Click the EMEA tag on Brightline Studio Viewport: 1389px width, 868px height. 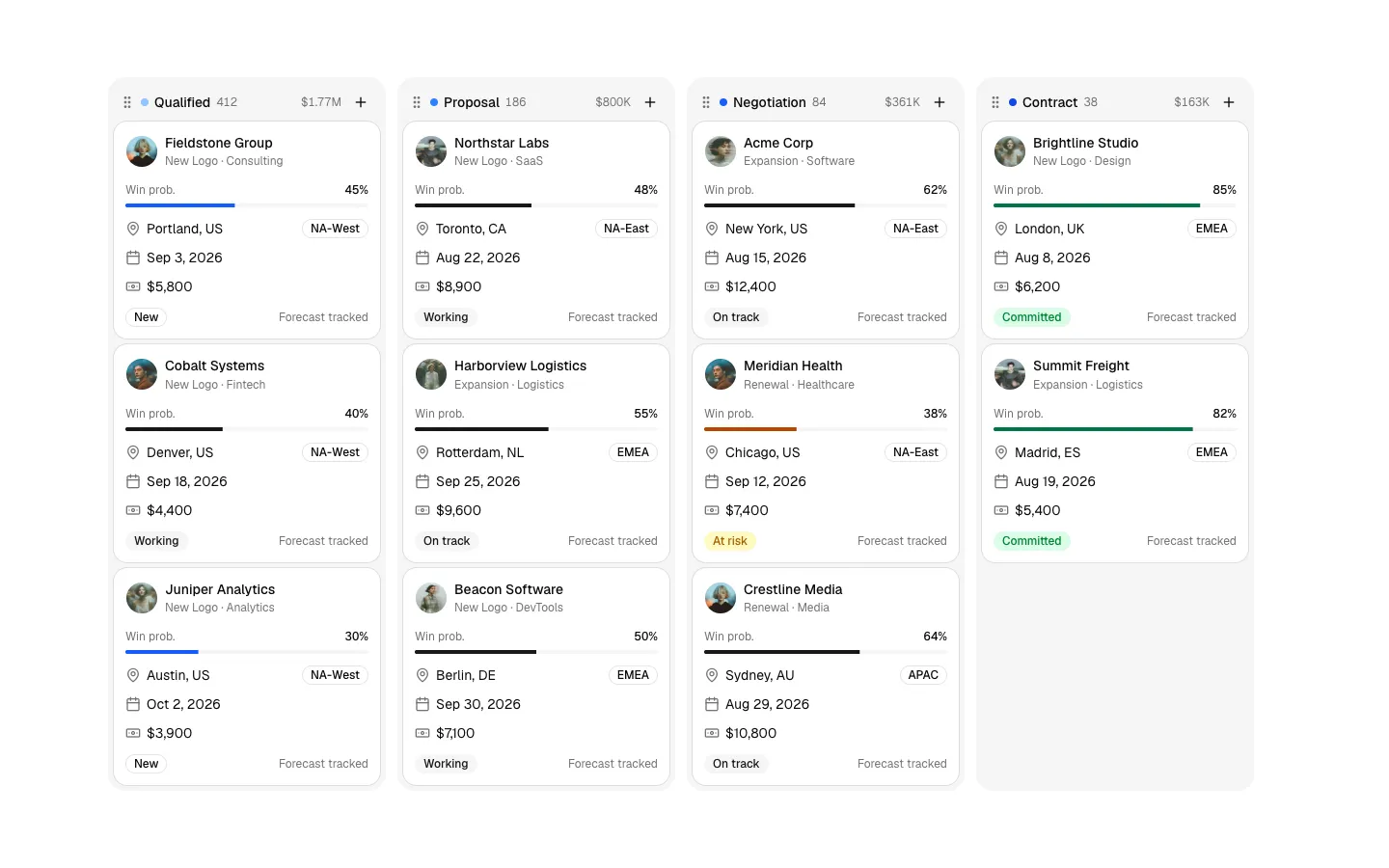pos(1212,229)
